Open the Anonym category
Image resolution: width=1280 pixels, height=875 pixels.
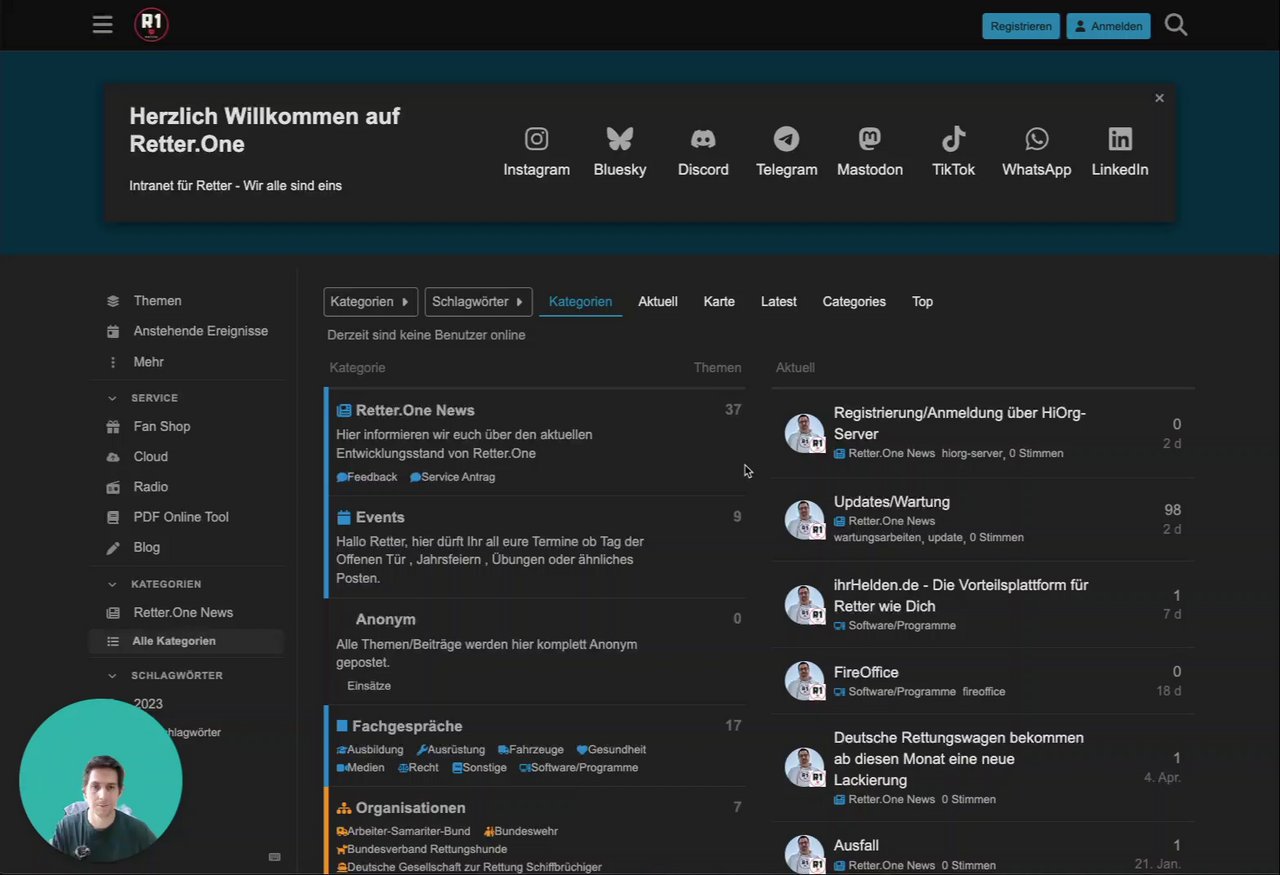point(386,619)
